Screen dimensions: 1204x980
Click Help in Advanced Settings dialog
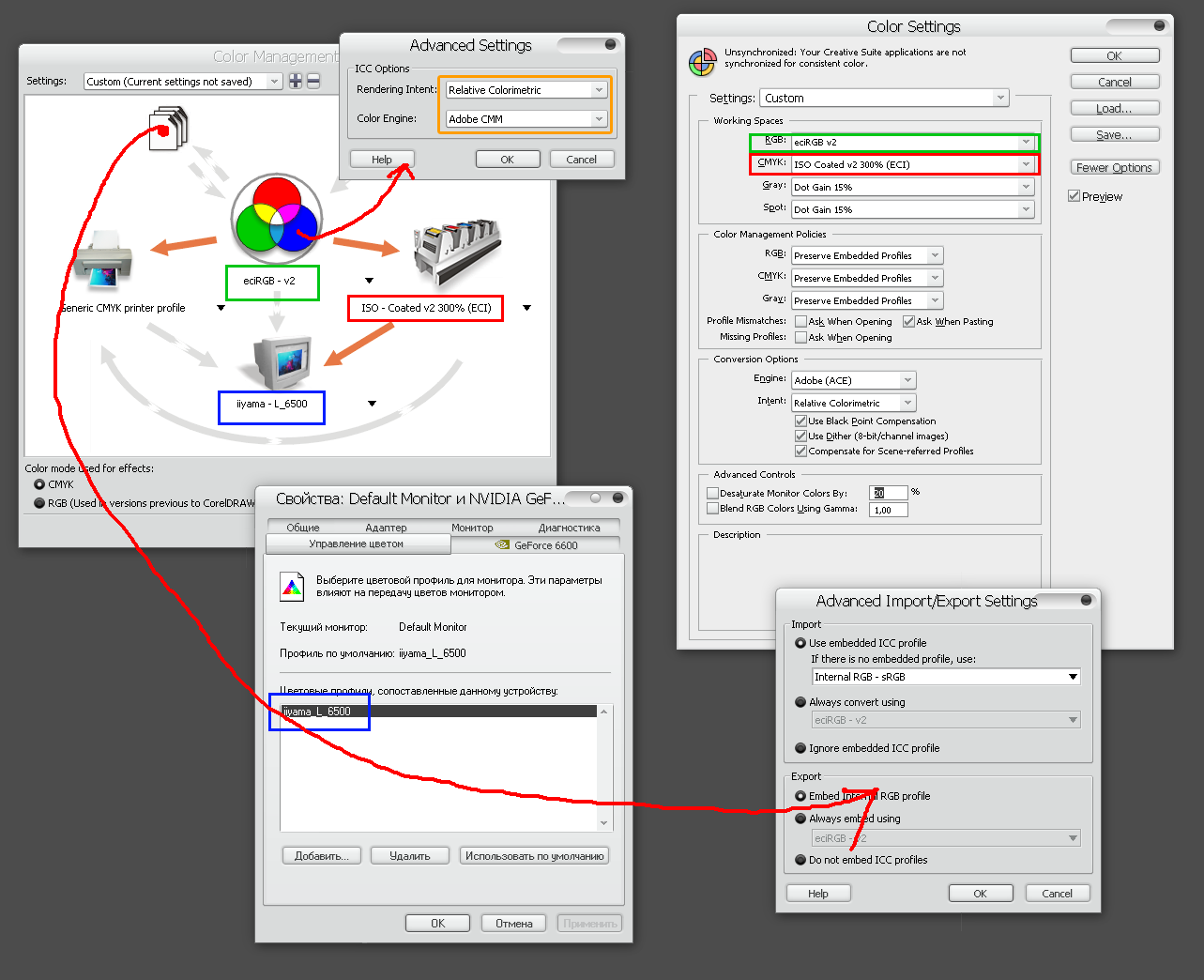coord(382,160)
